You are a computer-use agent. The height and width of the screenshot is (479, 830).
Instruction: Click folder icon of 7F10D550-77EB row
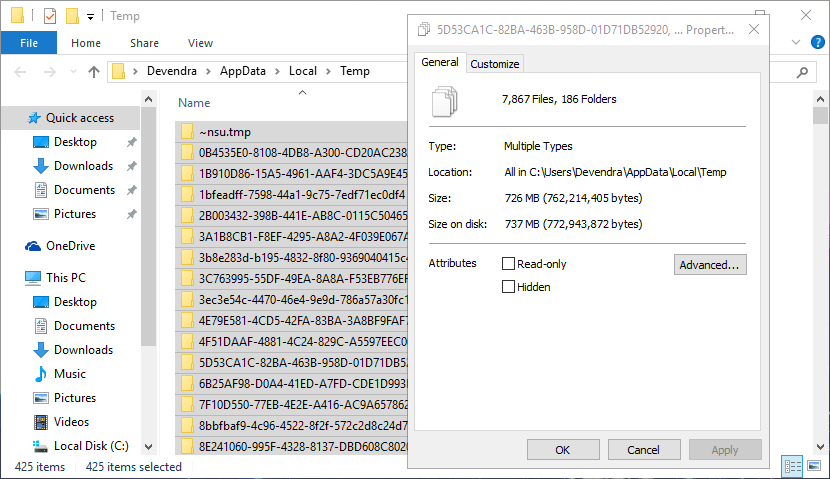click(187, 404)
